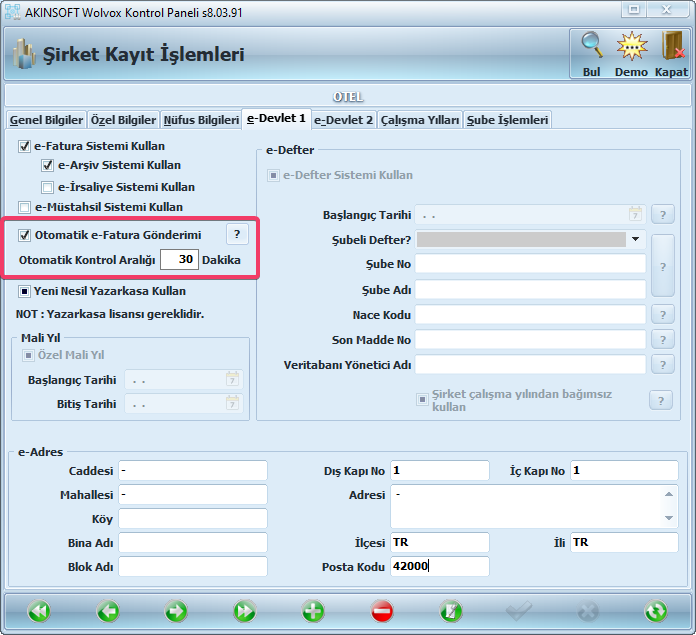Viewport: 696px width, 635px height.
Task: Click the Son Madde No field
Action: (x=530, y=339)
